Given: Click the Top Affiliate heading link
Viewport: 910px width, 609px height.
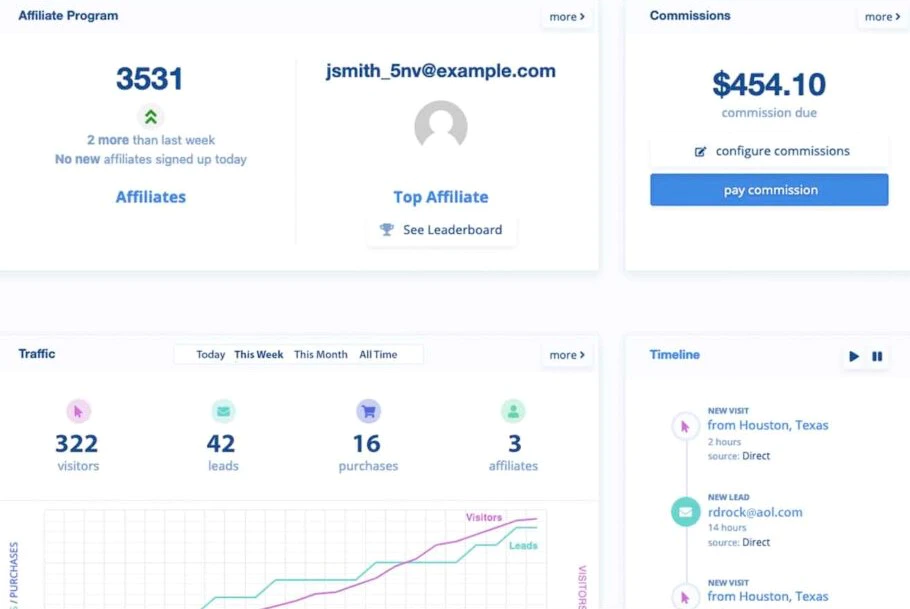Looking at the screenshot, I should coord(440,197).
